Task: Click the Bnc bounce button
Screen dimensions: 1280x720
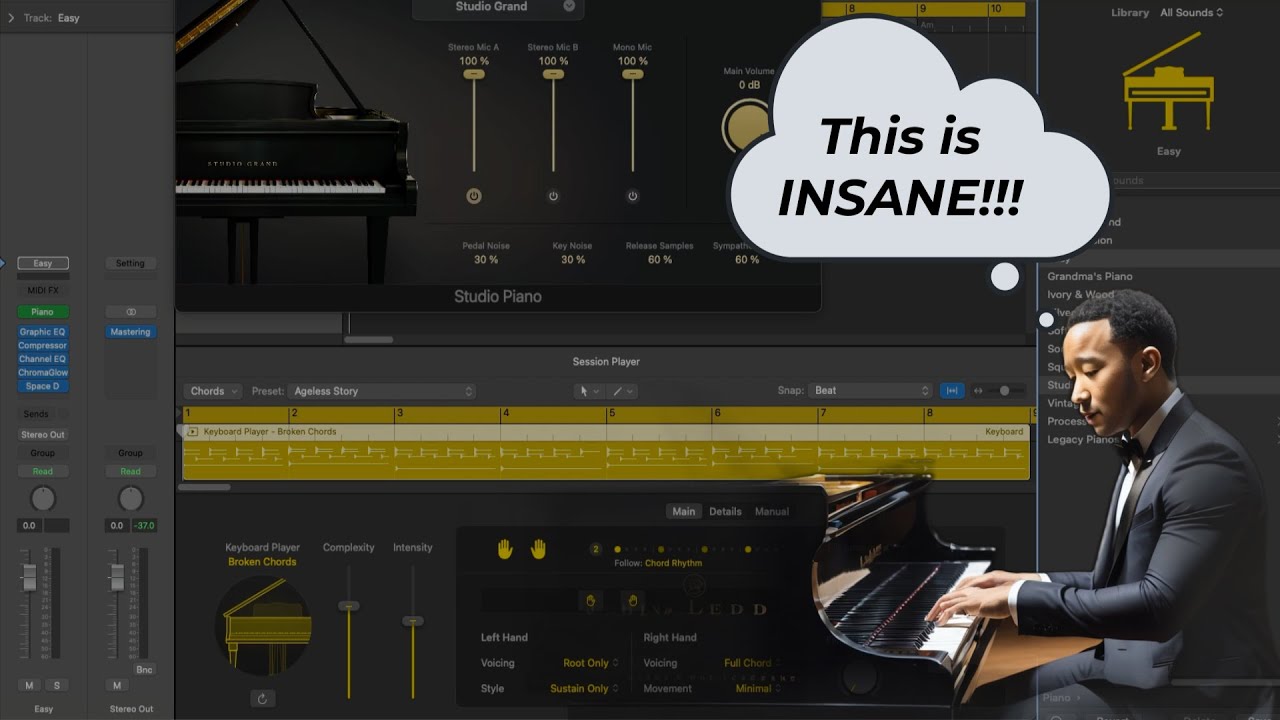Action: click(x=144, y=670)
